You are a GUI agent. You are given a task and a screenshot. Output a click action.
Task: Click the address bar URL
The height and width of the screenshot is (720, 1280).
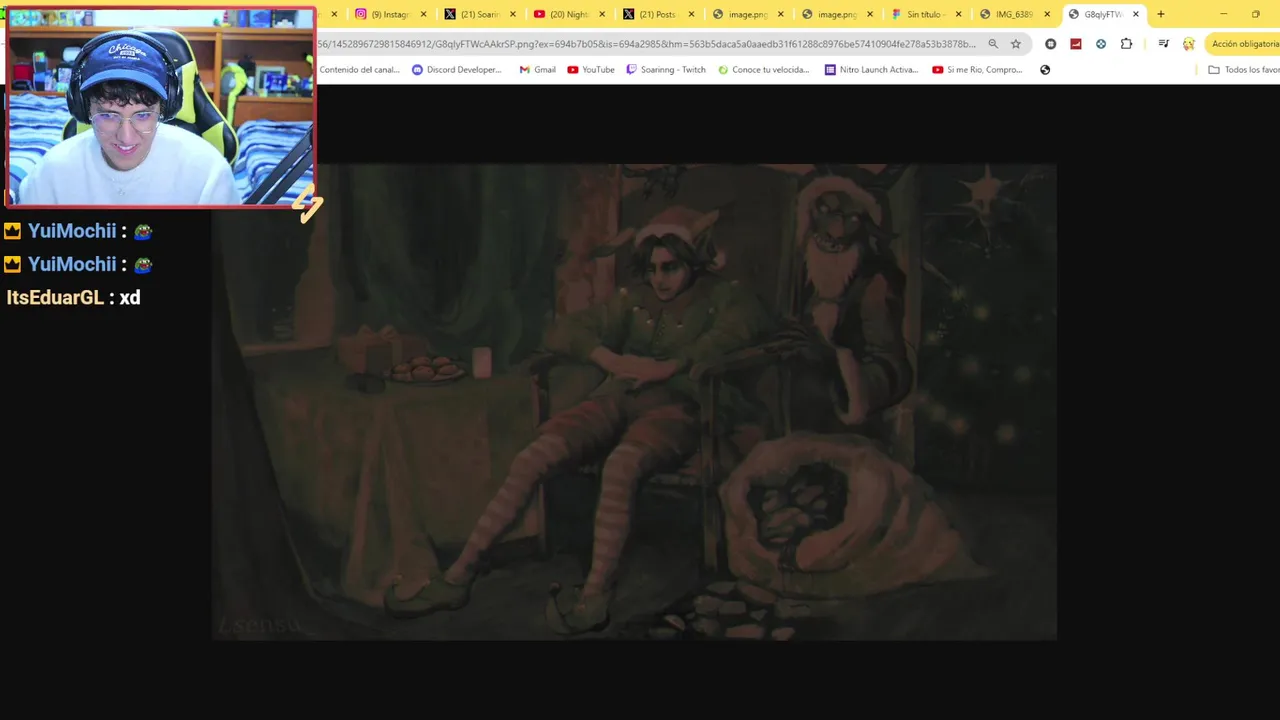coord(646,44)
